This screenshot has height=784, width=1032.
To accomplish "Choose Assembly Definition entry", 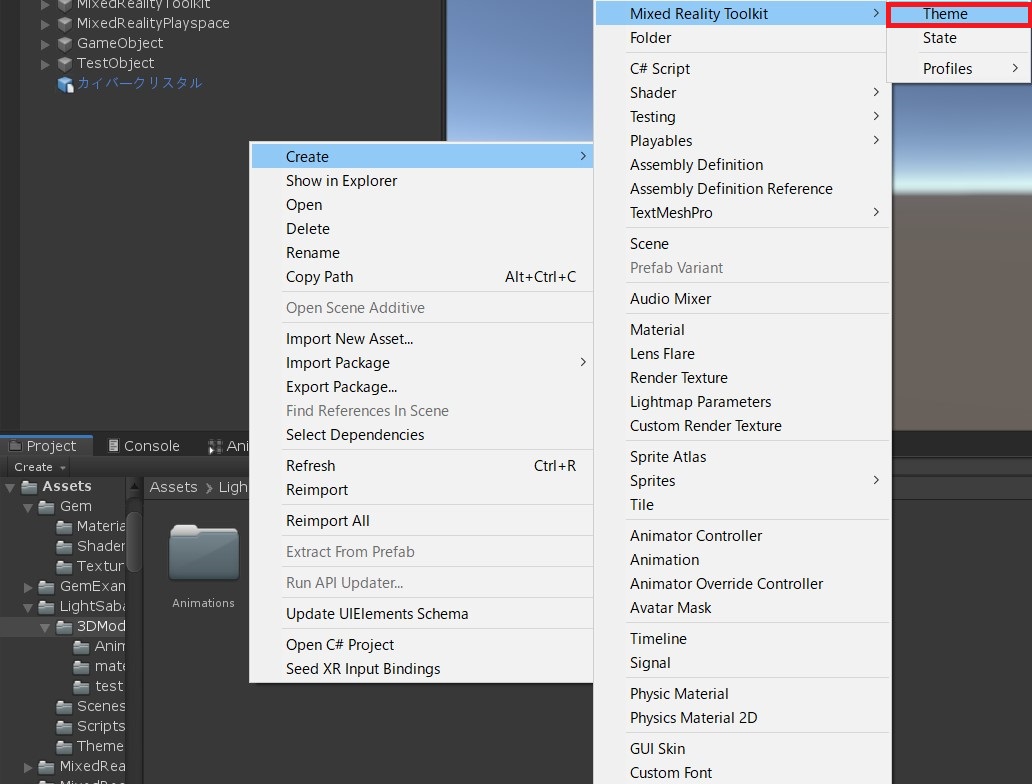I will [x=741, y=165].
